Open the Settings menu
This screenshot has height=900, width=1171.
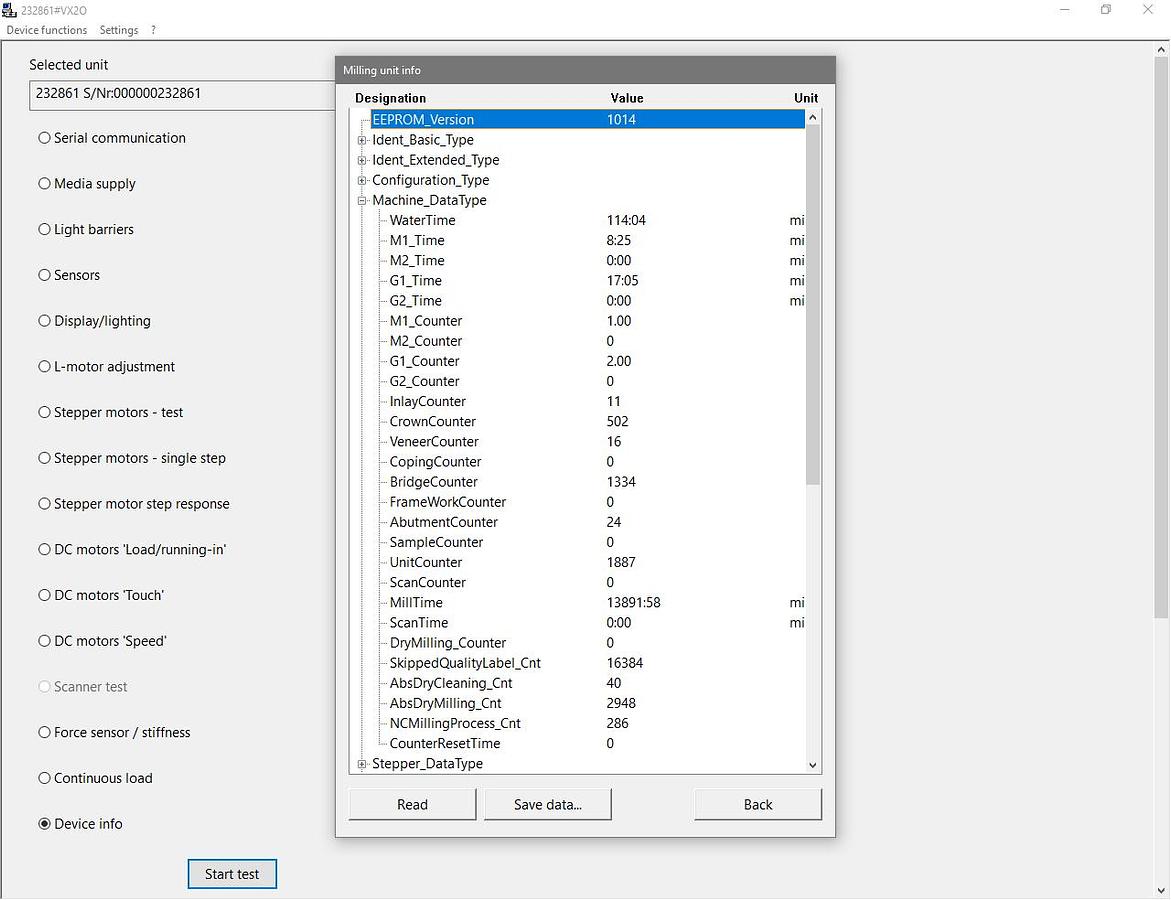pos(119,30)
